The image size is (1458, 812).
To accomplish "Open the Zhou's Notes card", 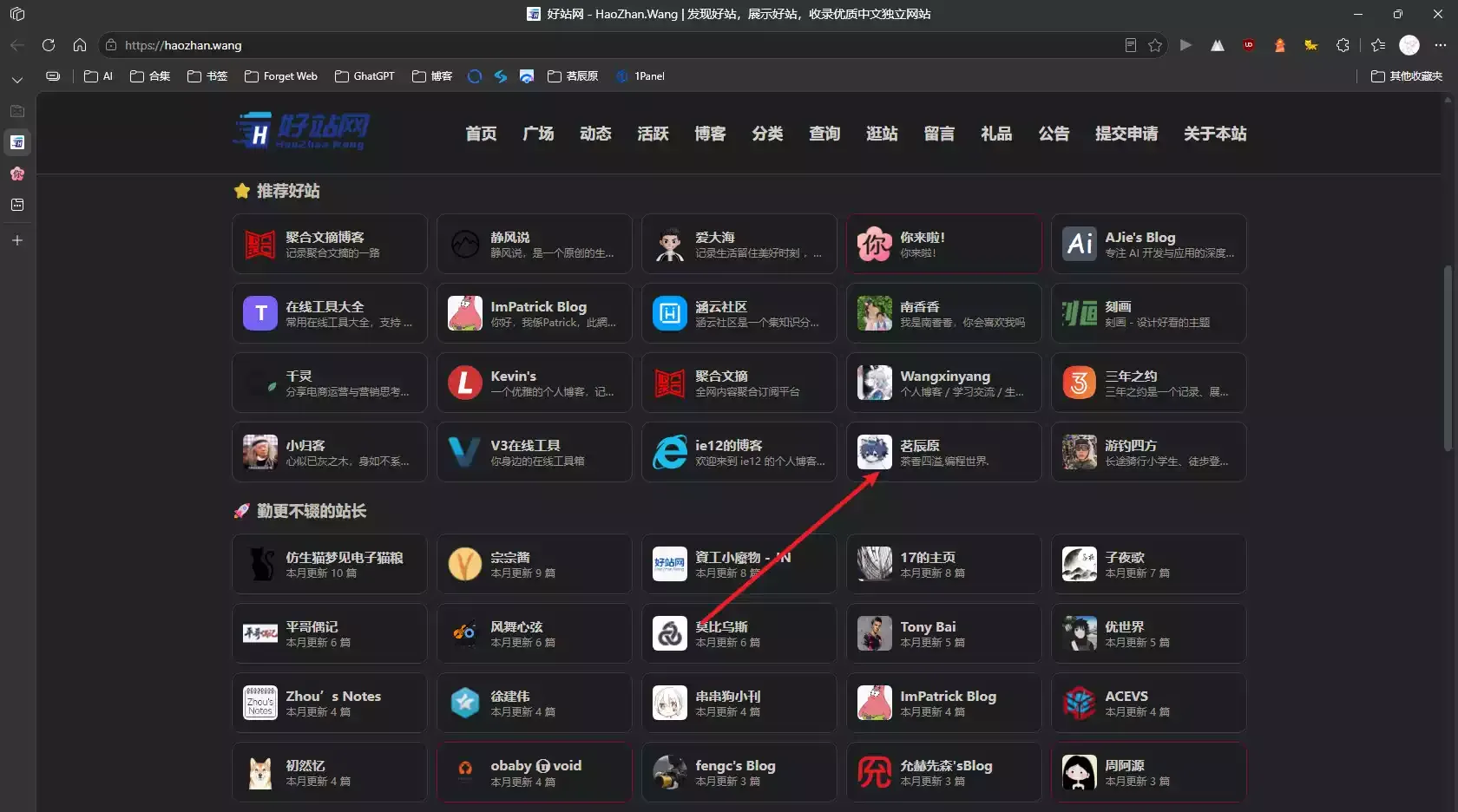I will (x=330, y=703).
